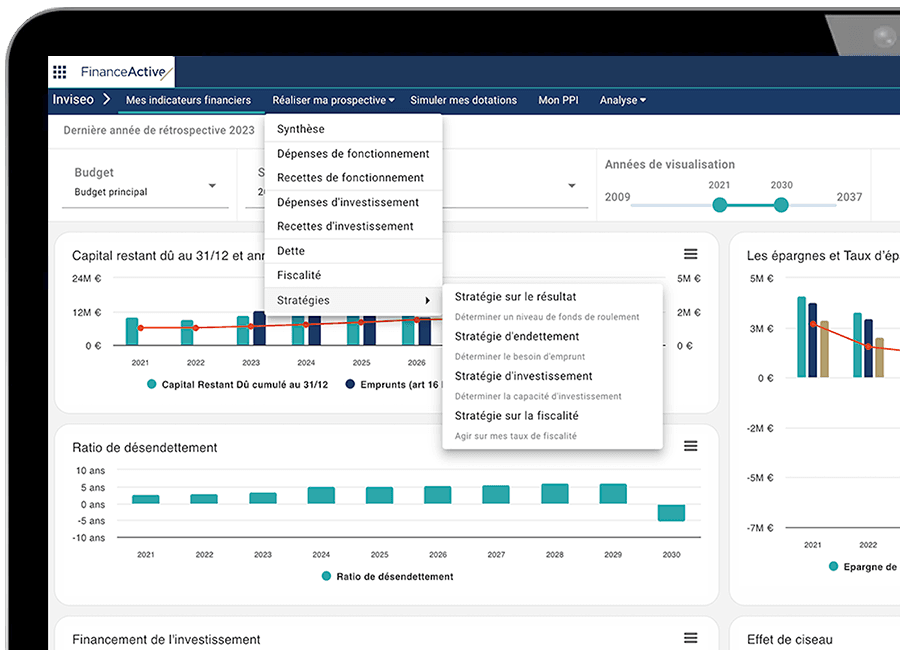Click the chevron next to Inviseo
The image size is (900, 650).
[106, 99]
